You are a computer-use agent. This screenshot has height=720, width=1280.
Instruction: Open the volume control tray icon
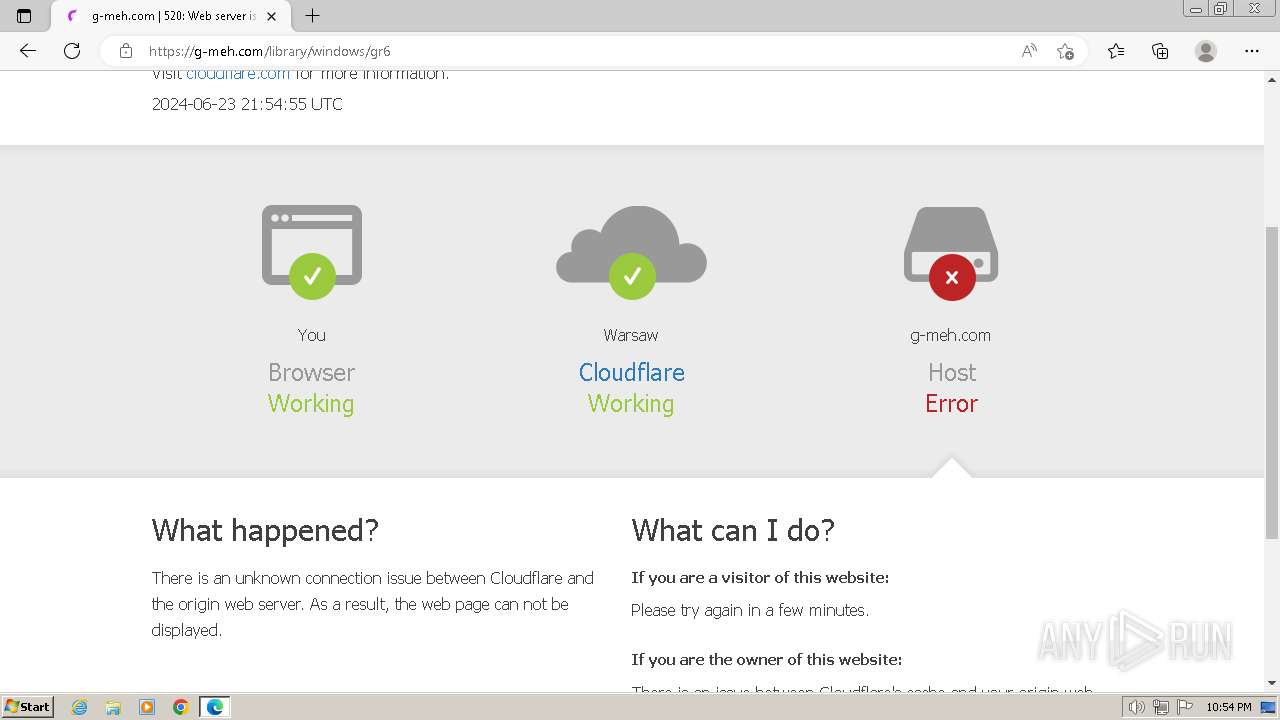click(1136, 707)
